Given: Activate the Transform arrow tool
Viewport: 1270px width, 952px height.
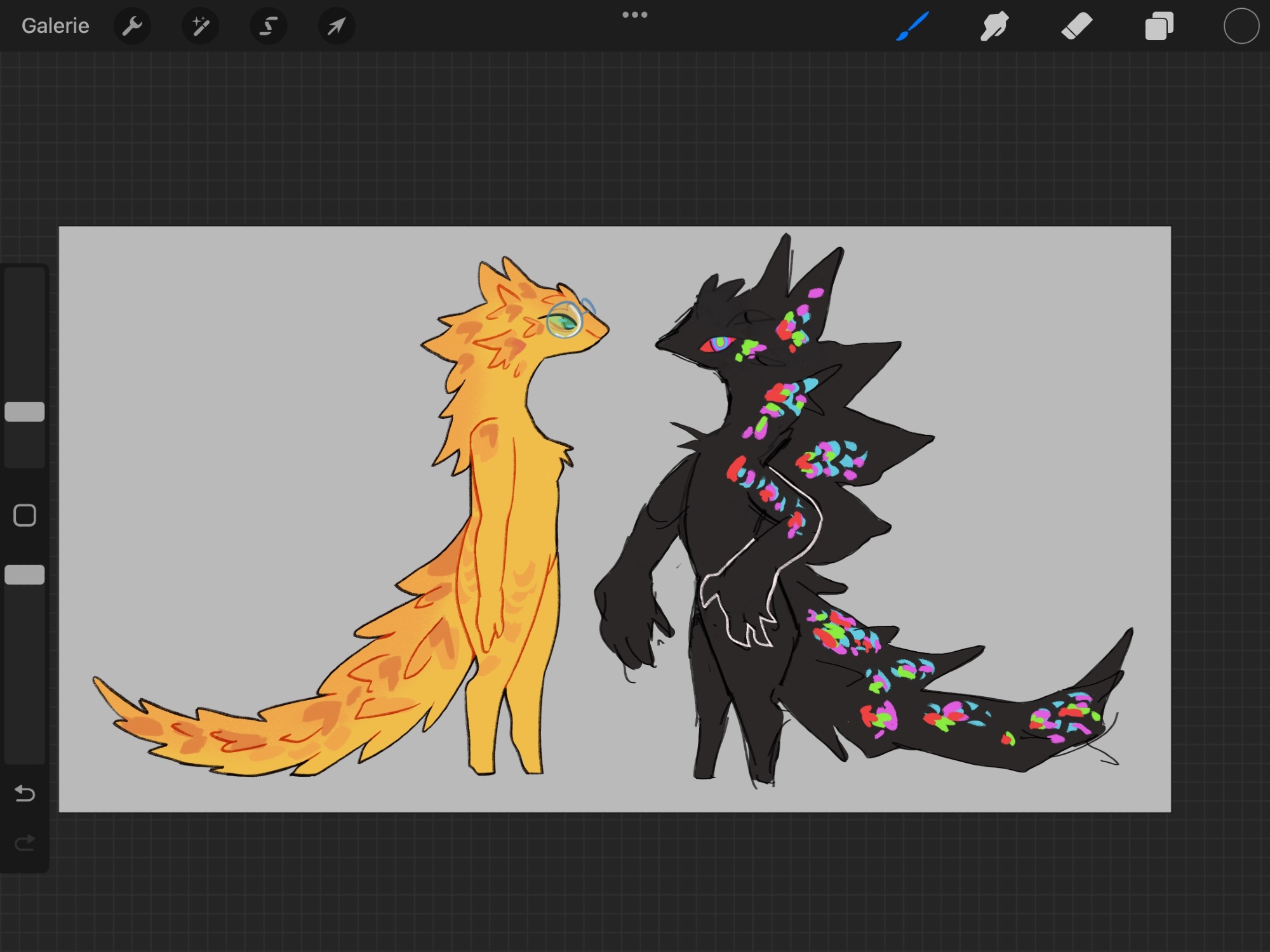Looking at the screenshot, I should (337, 26).
